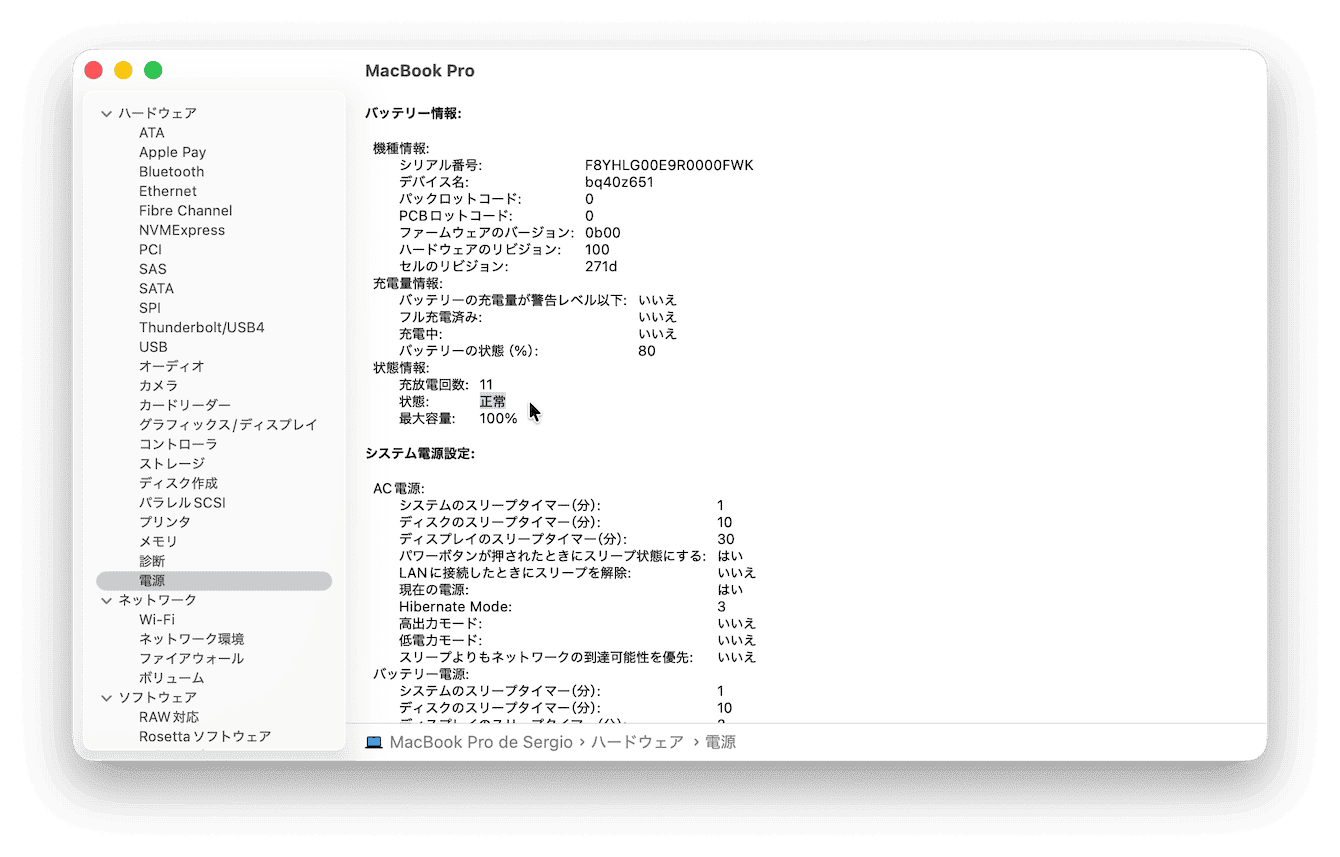Click maximum capacity value 100%
Image resolution: width=1340 pixels, height=857 pixels.
[x=498, y=419]
